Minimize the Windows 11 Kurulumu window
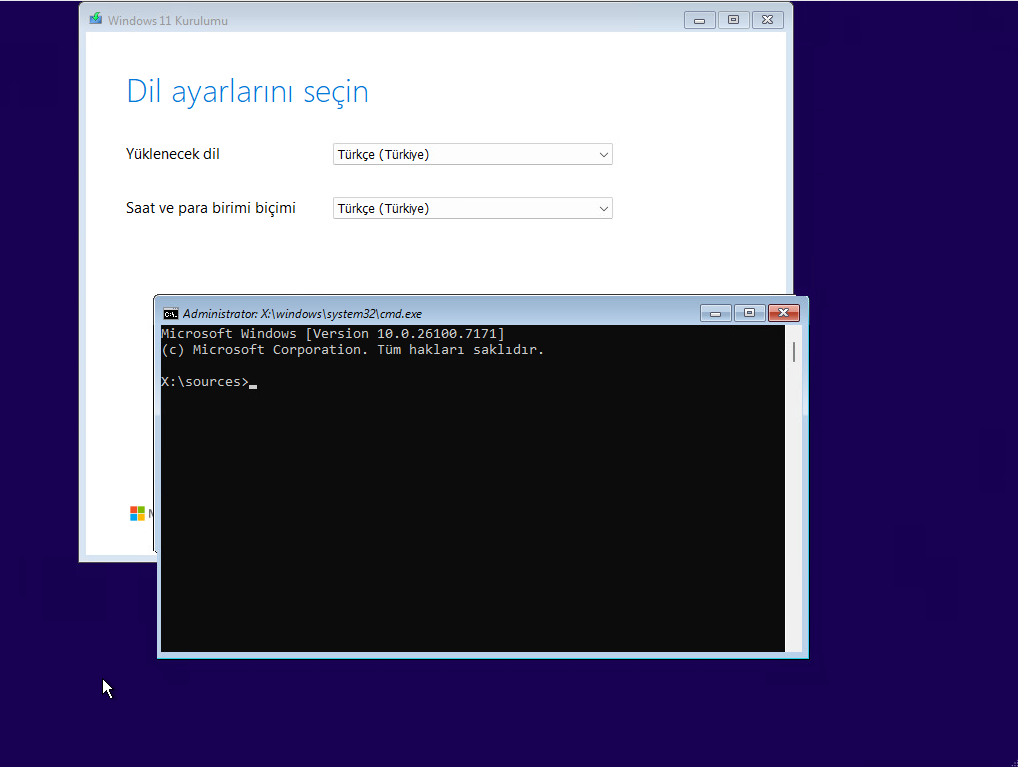The width and height of the screenshot is (1018, 767). 699,20
